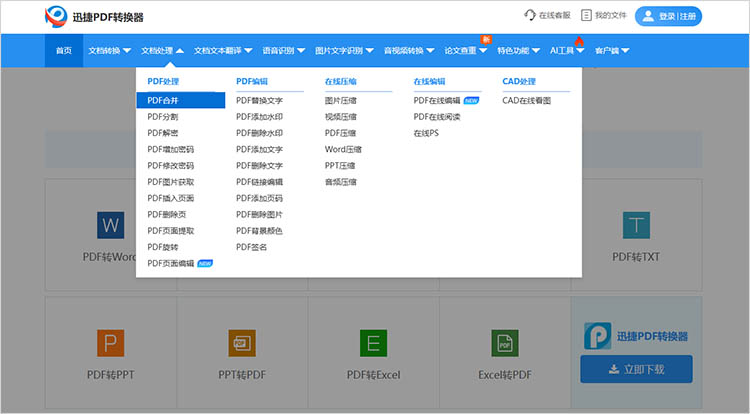750x414 pixels.
Task: Click the PDF转Word W icon
Action: pyautogui.click(x=110, y=225)
